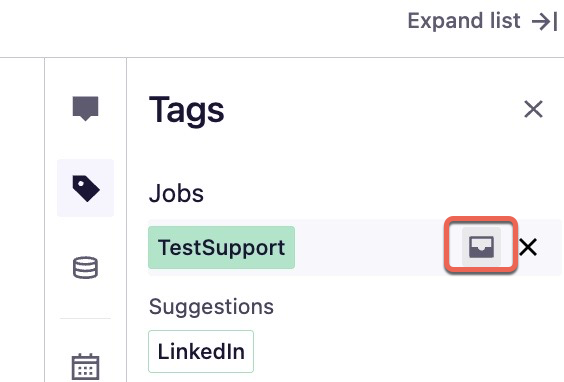This screenshot has height=382, width=564.
Task: Click the arrow-to-bar icon after Expand list
Action: 545,22
